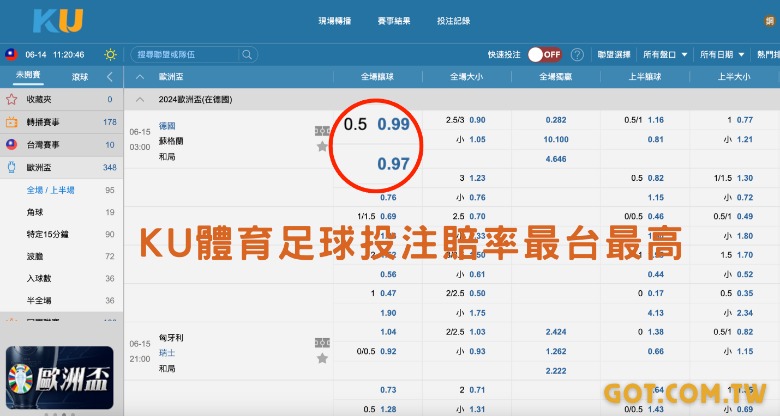Open the 所有盤口 dropdown
The height and width of the screenshot is (416, 780).
[665, 55]
